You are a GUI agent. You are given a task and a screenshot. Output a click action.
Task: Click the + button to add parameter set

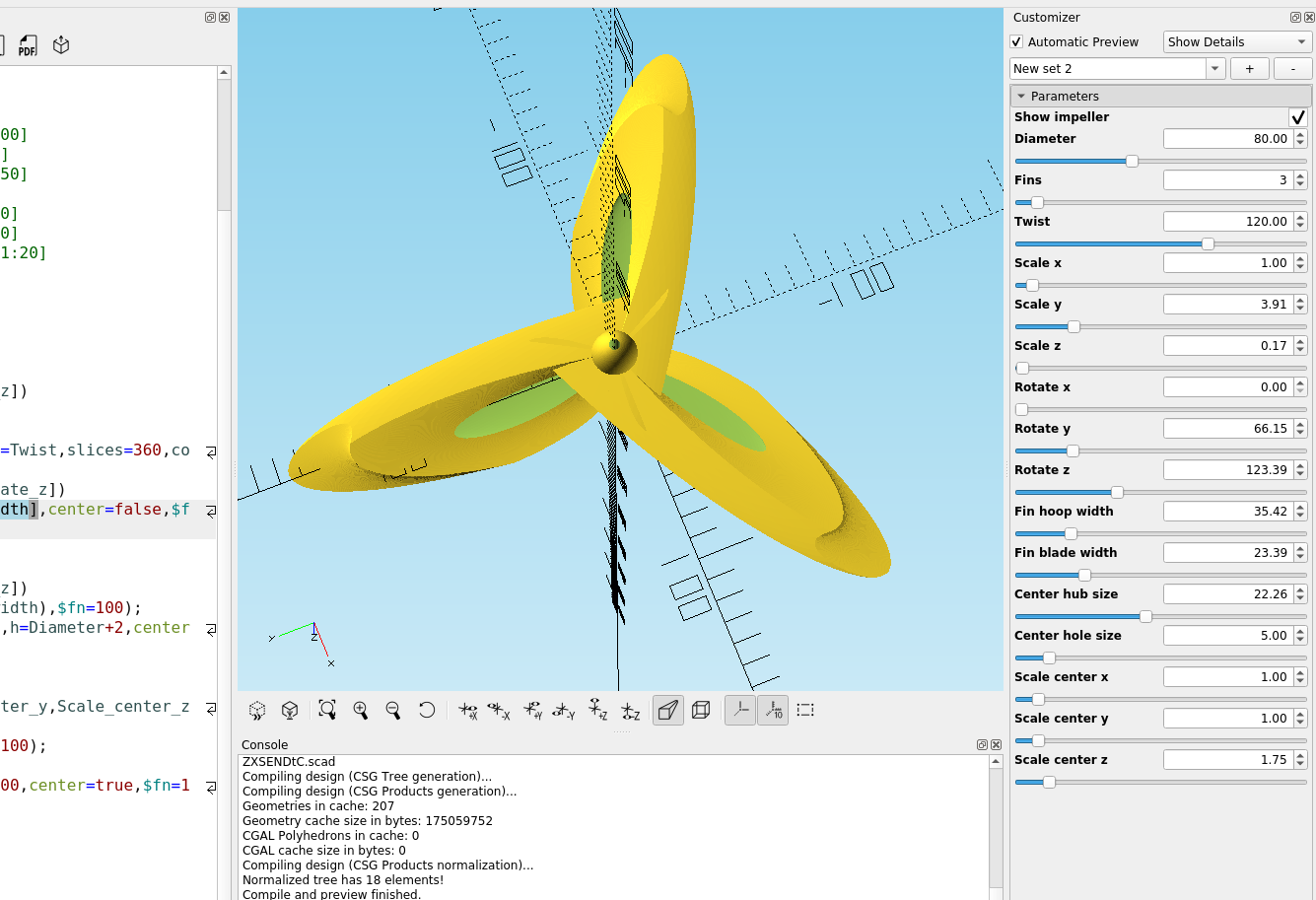tap(1249, 68)
